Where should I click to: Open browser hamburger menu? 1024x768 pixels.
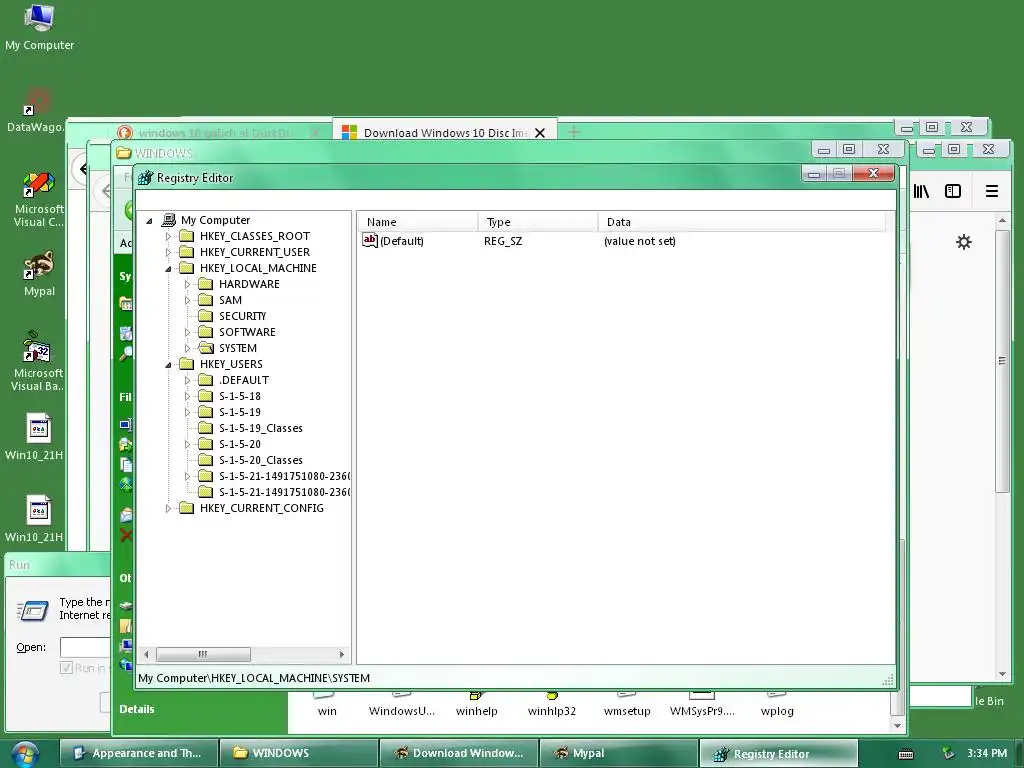tap(991, 191)
